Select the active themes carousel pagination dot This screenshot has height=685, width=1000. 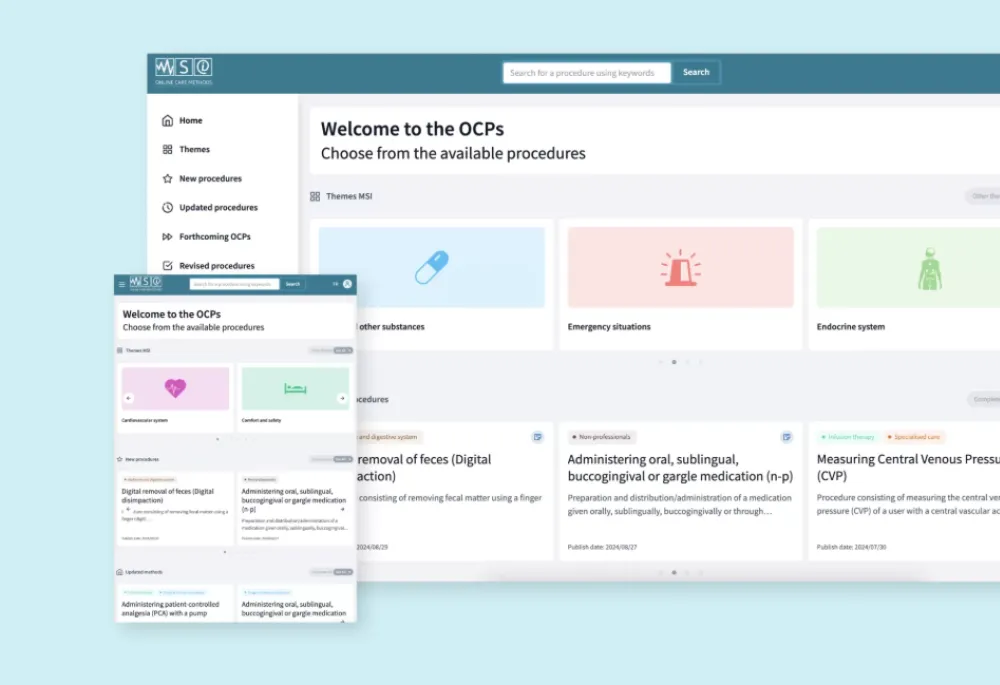(674, 362)
